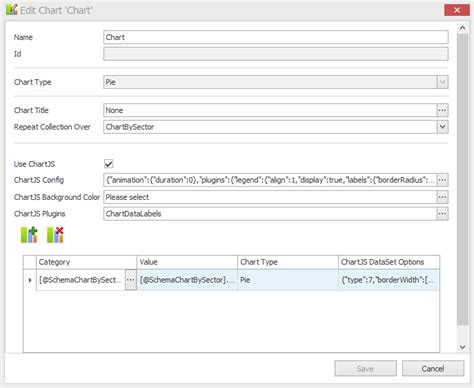
Task: Open ChartJS Background Color ellipsis picker
Action: click(442, 197)
